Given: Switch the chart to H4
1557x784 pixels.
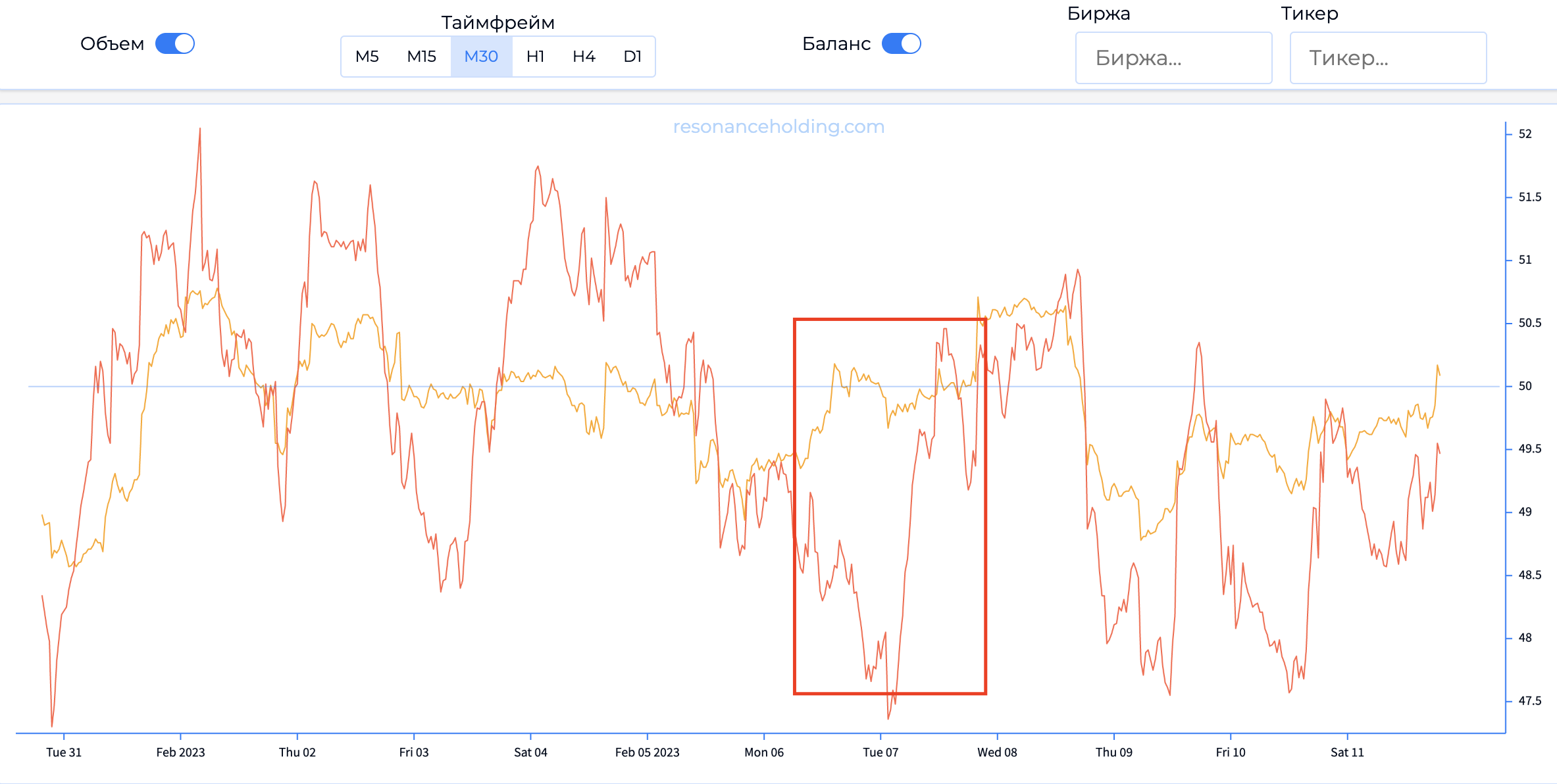Looking at the screenshot, I should [x=584, y=57].
